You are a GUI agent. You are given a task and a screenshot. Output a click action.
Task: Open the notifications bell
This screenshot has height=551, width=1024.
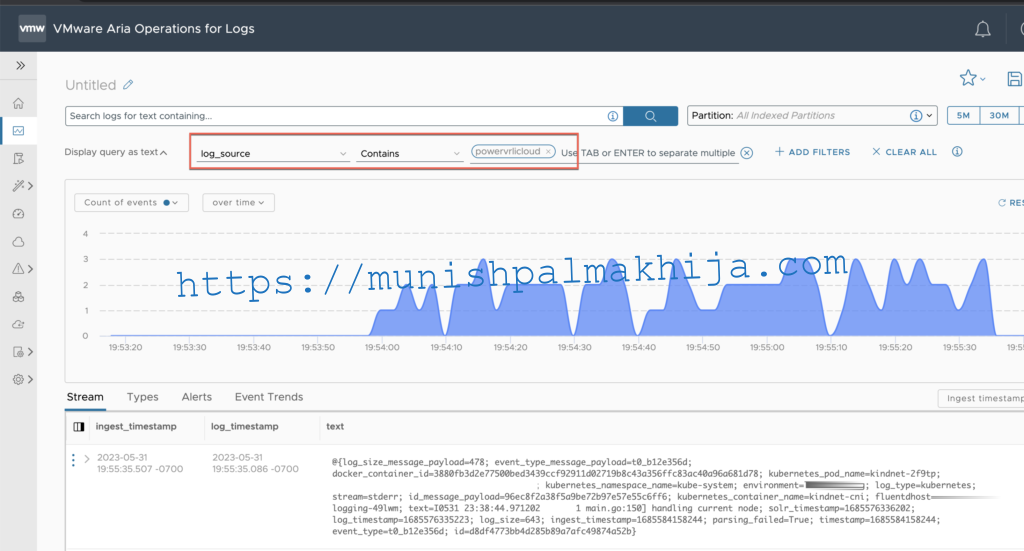[x=982, y=29]
